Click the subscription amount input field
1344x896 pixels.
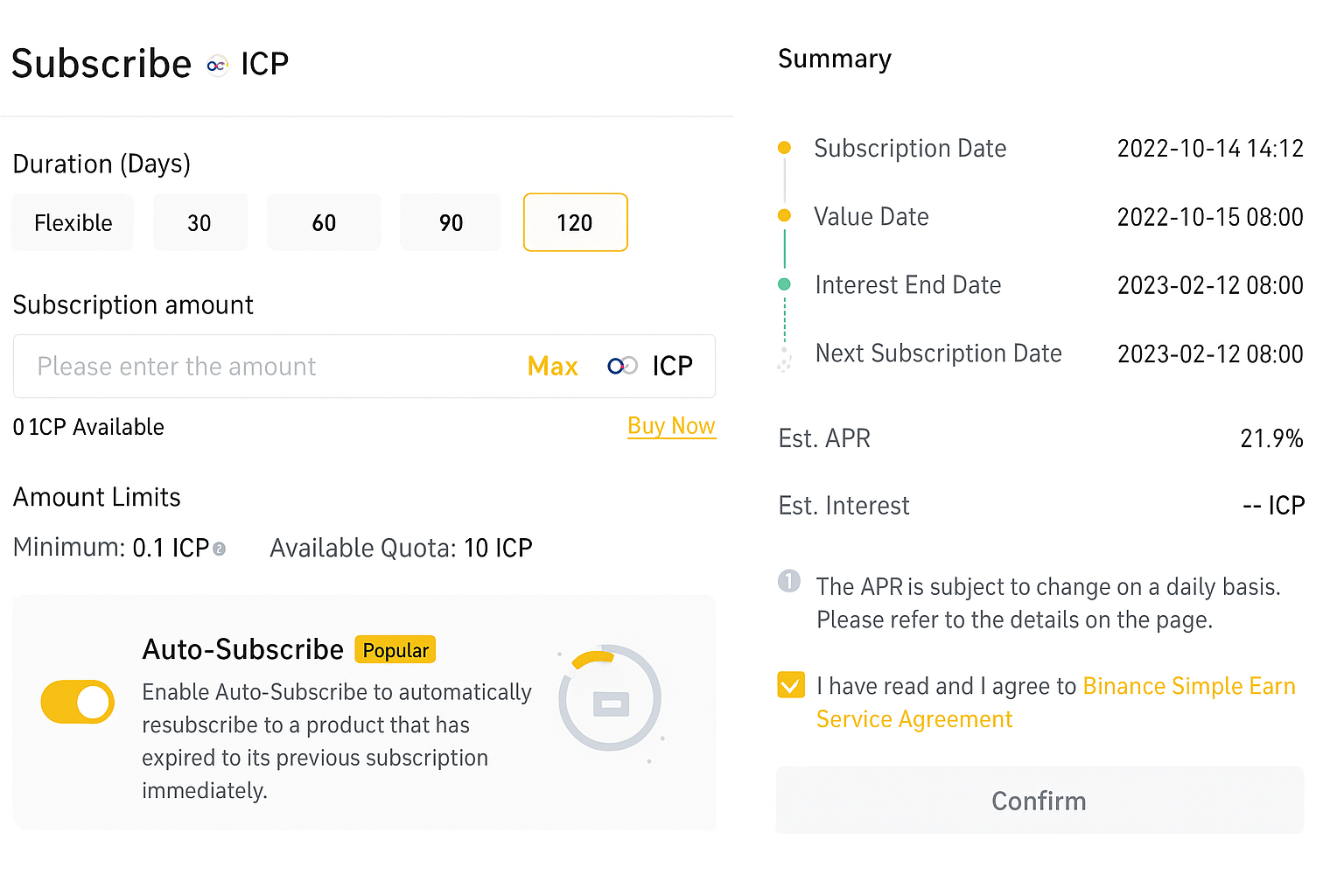click(262, 366)
